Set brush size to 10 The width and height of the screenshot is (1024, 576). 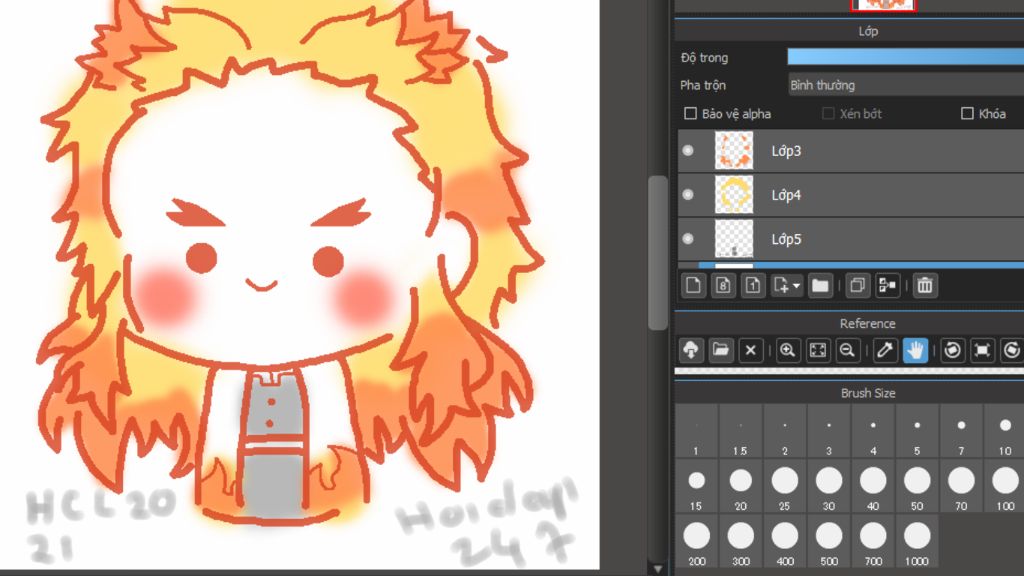(x=1004, y=431)
